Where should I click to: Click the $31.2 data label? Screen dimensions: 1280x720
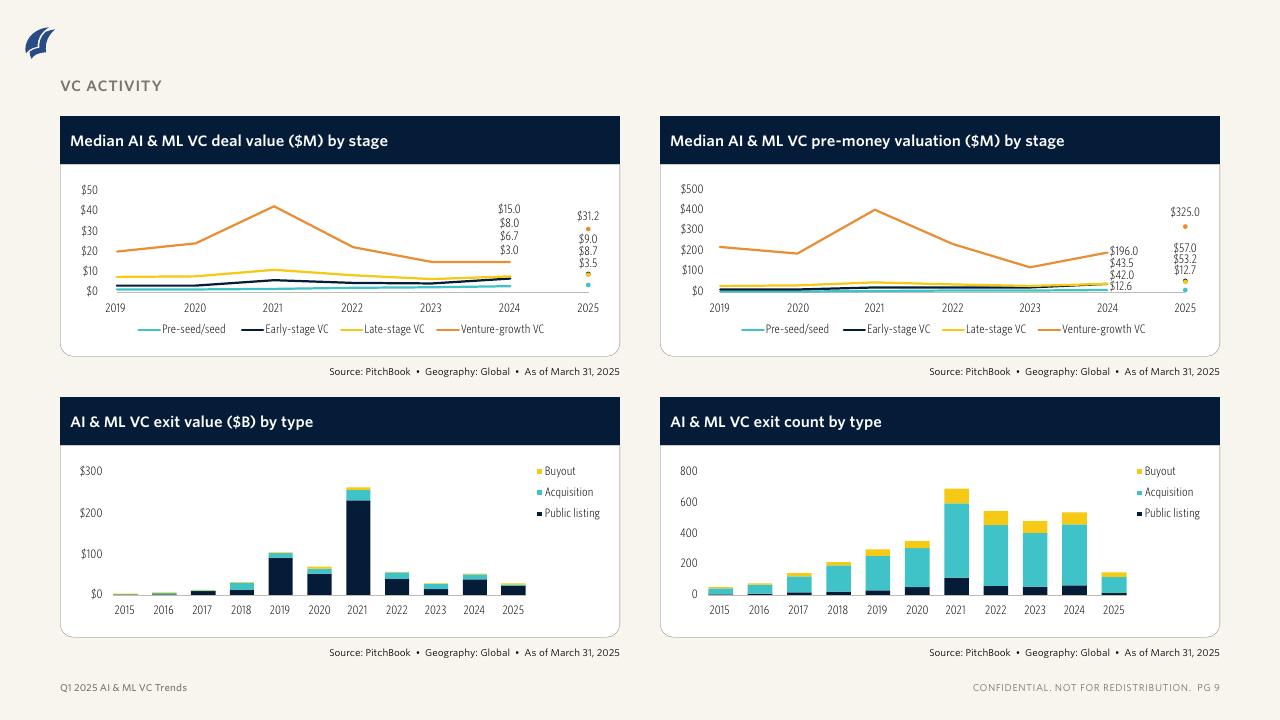coord(588,215)
